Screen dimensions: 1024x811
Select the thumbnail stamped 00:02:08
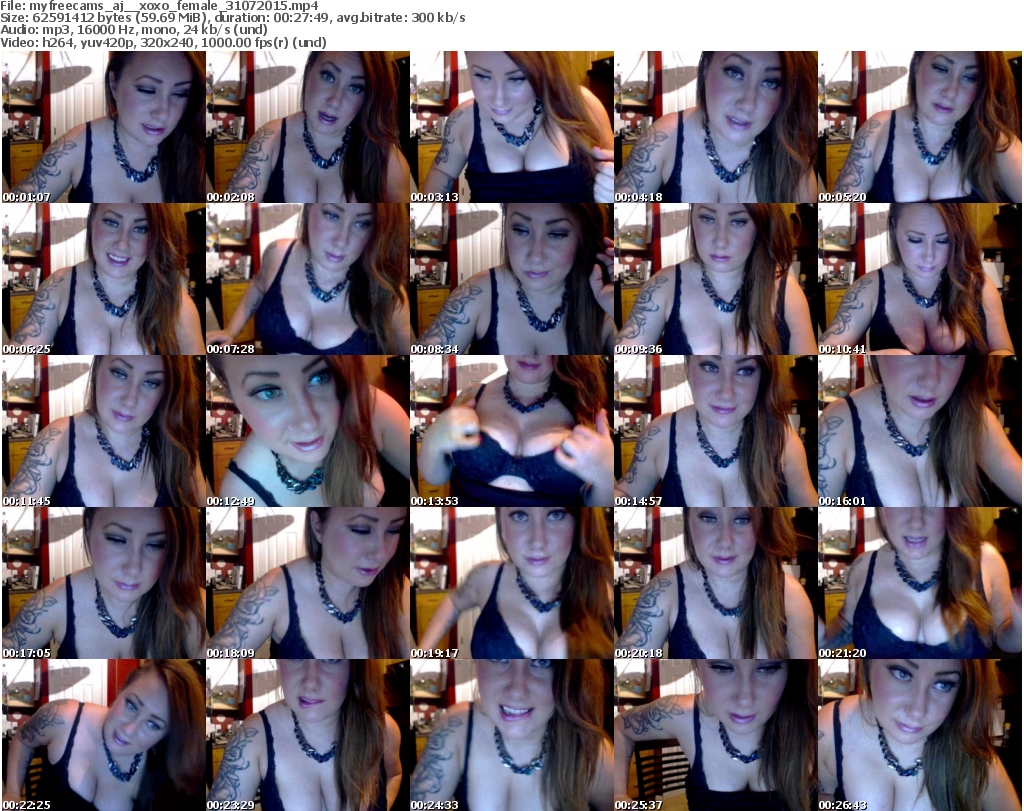pos(308,127)
